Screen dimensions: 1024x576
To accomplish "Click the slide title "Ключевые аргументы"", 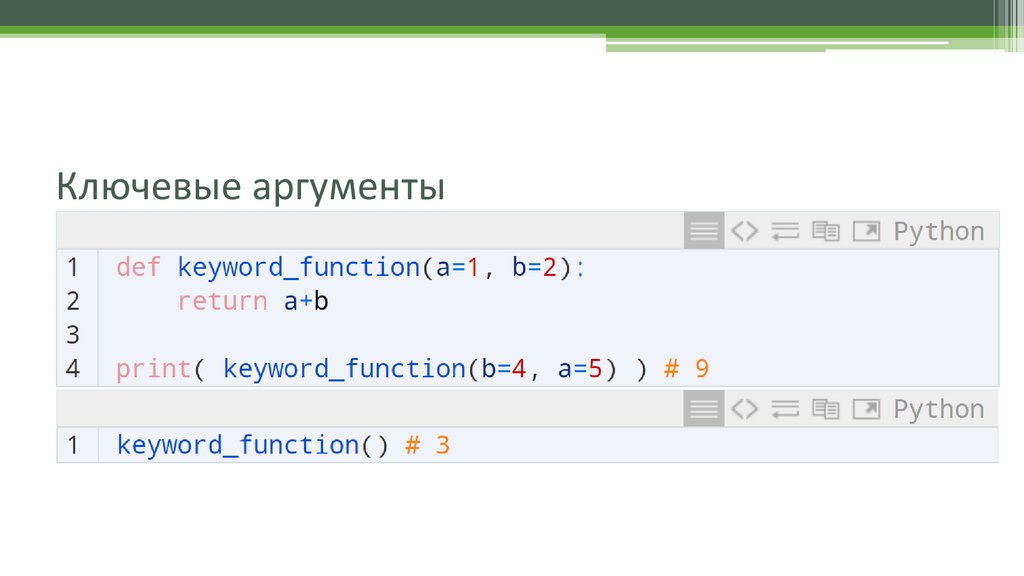I will click(250, 187).
